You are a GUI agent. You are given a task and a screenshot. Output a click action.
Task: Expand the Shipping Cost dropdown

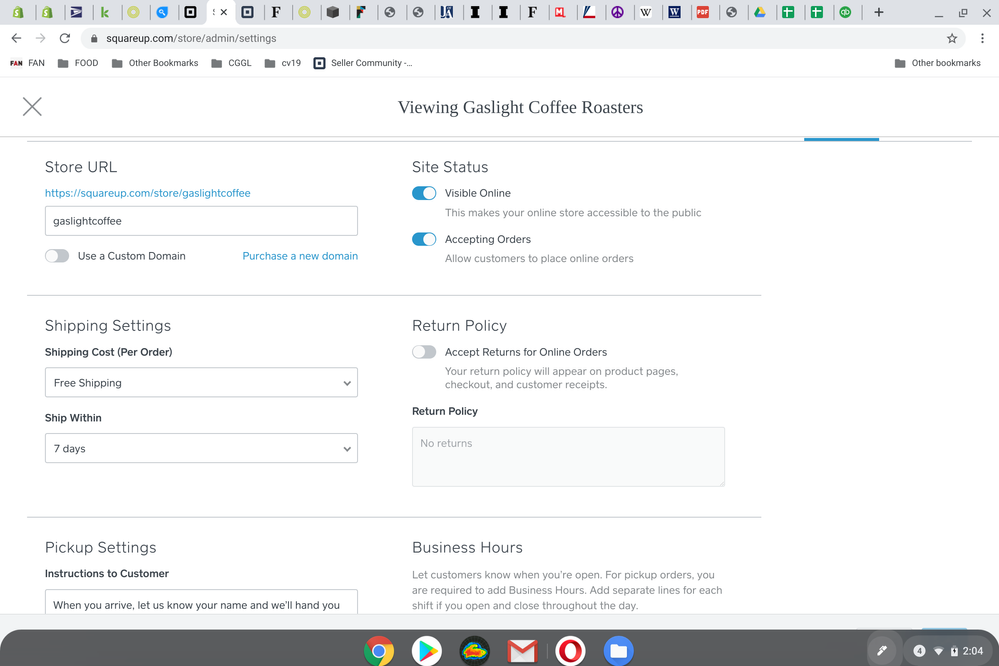tap(201, 383)
